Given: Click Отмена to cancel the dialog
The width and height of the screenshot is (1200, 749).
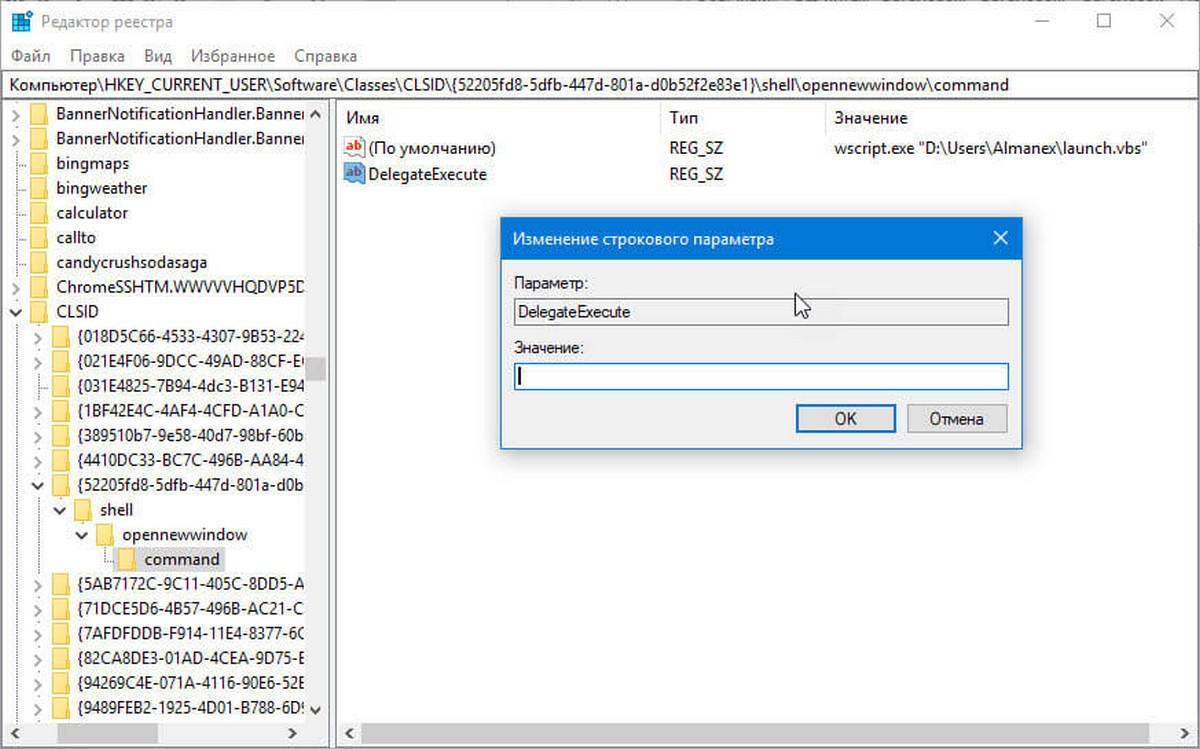Looking at the screenshot, I should tap(957, 418).
